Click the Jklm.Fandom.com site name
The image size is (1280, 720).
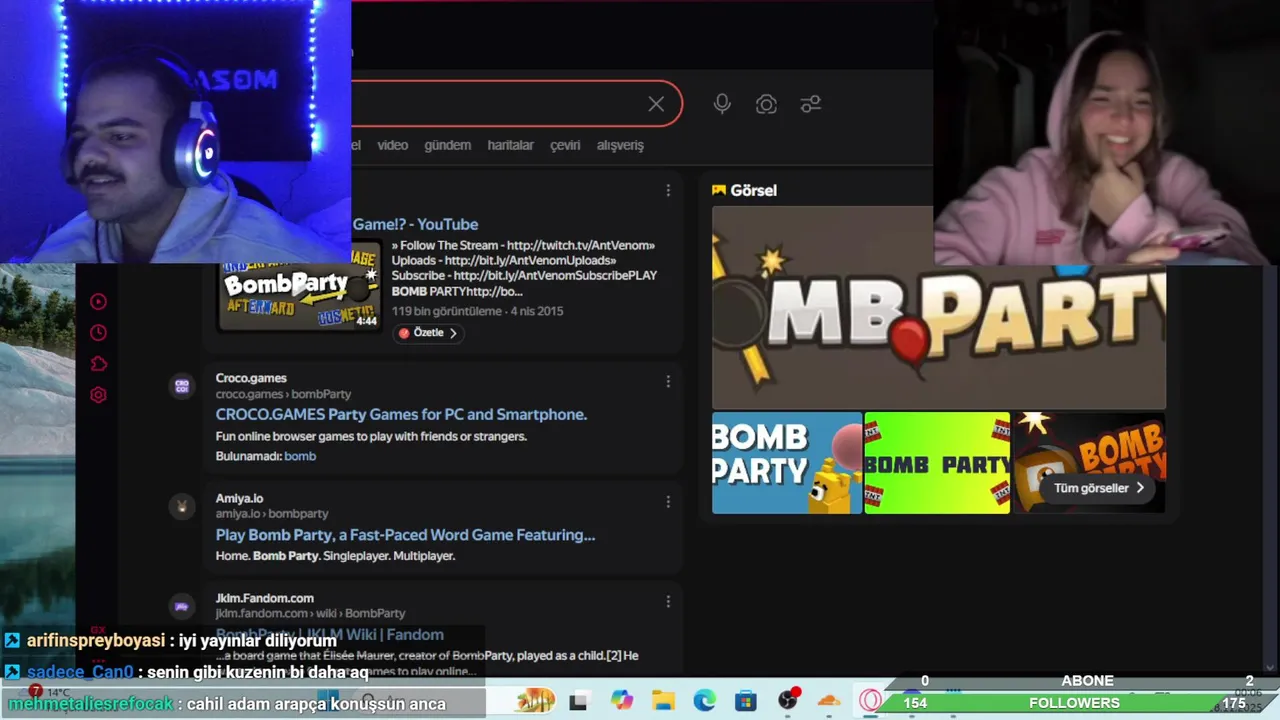(264, 598)
